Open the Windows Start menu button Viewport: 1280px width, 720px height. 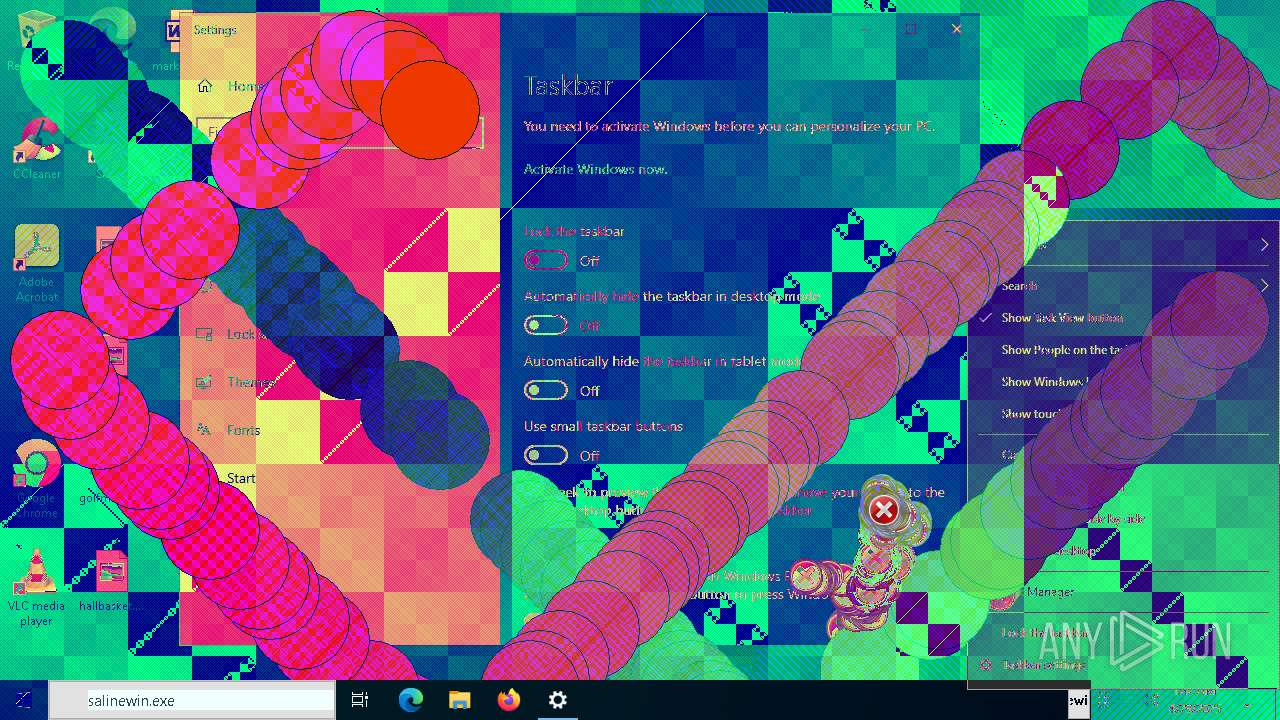pos(24,700)
